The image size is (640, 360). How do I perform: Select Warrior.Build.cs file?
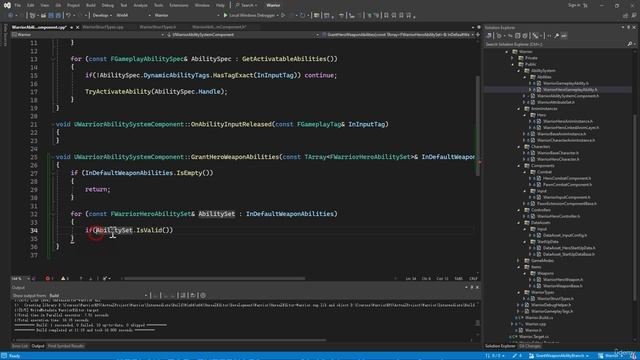539,318
